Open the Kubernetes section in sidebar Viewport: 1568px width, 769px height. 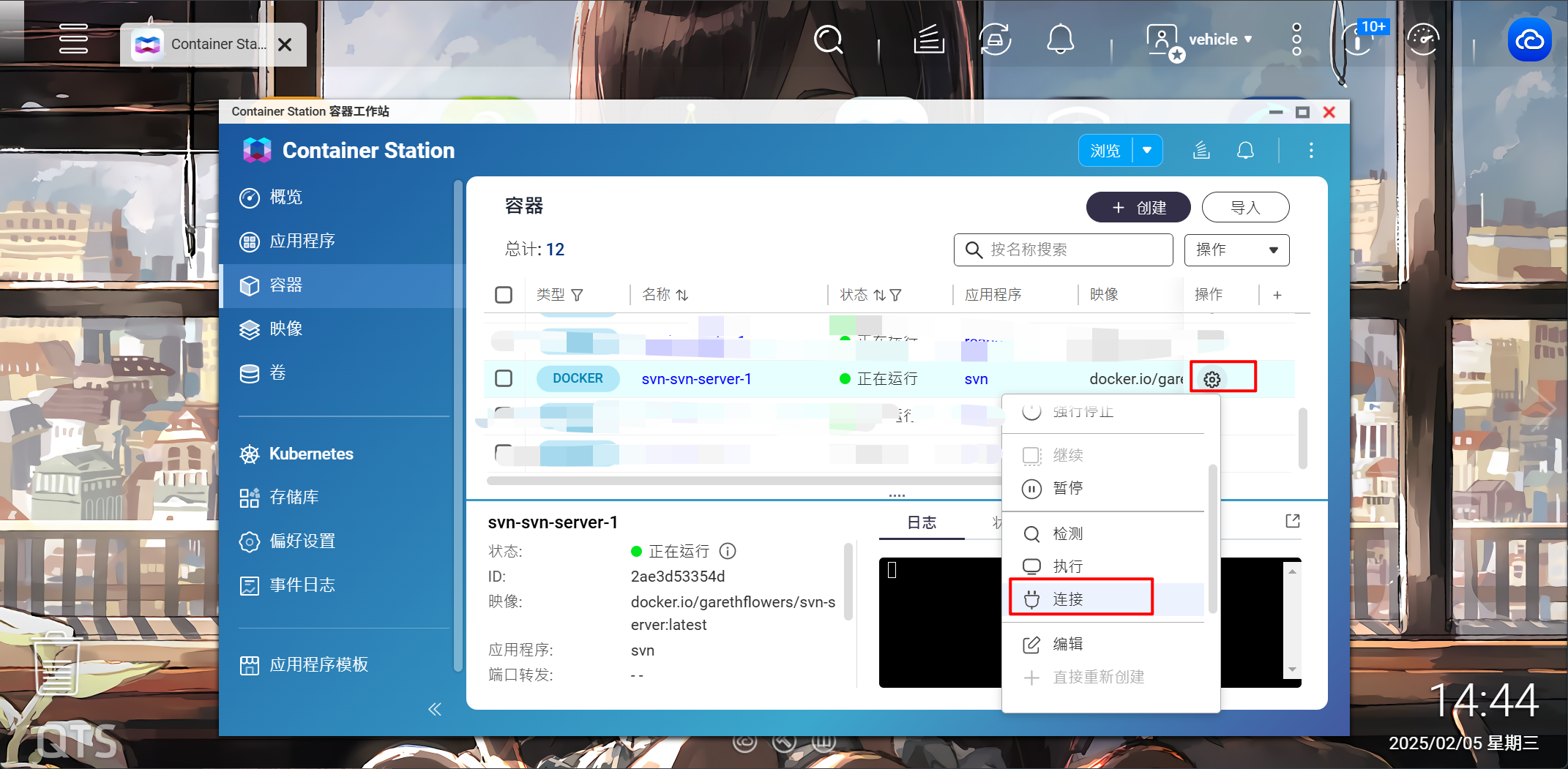pos(310,454)
